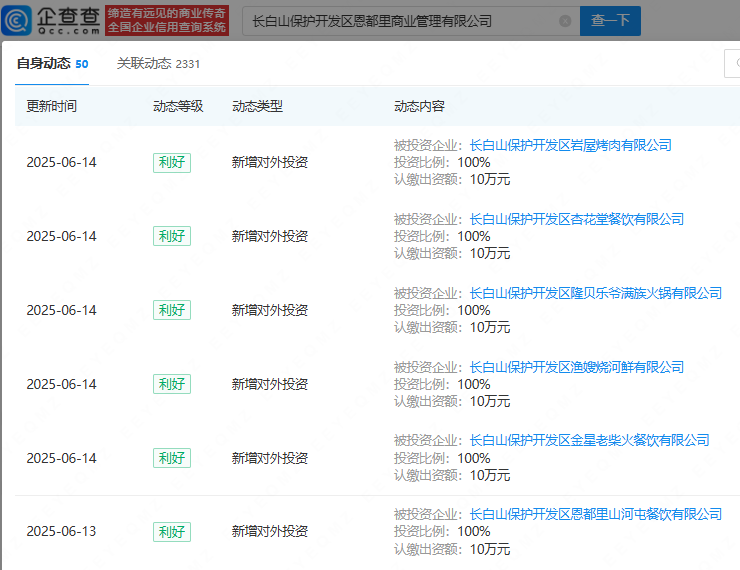Viewport: 740px width, 570px height.
Task: Click the 利好 tag in the 岩屋烤肉 row
Action: click(x=172, y=162)
